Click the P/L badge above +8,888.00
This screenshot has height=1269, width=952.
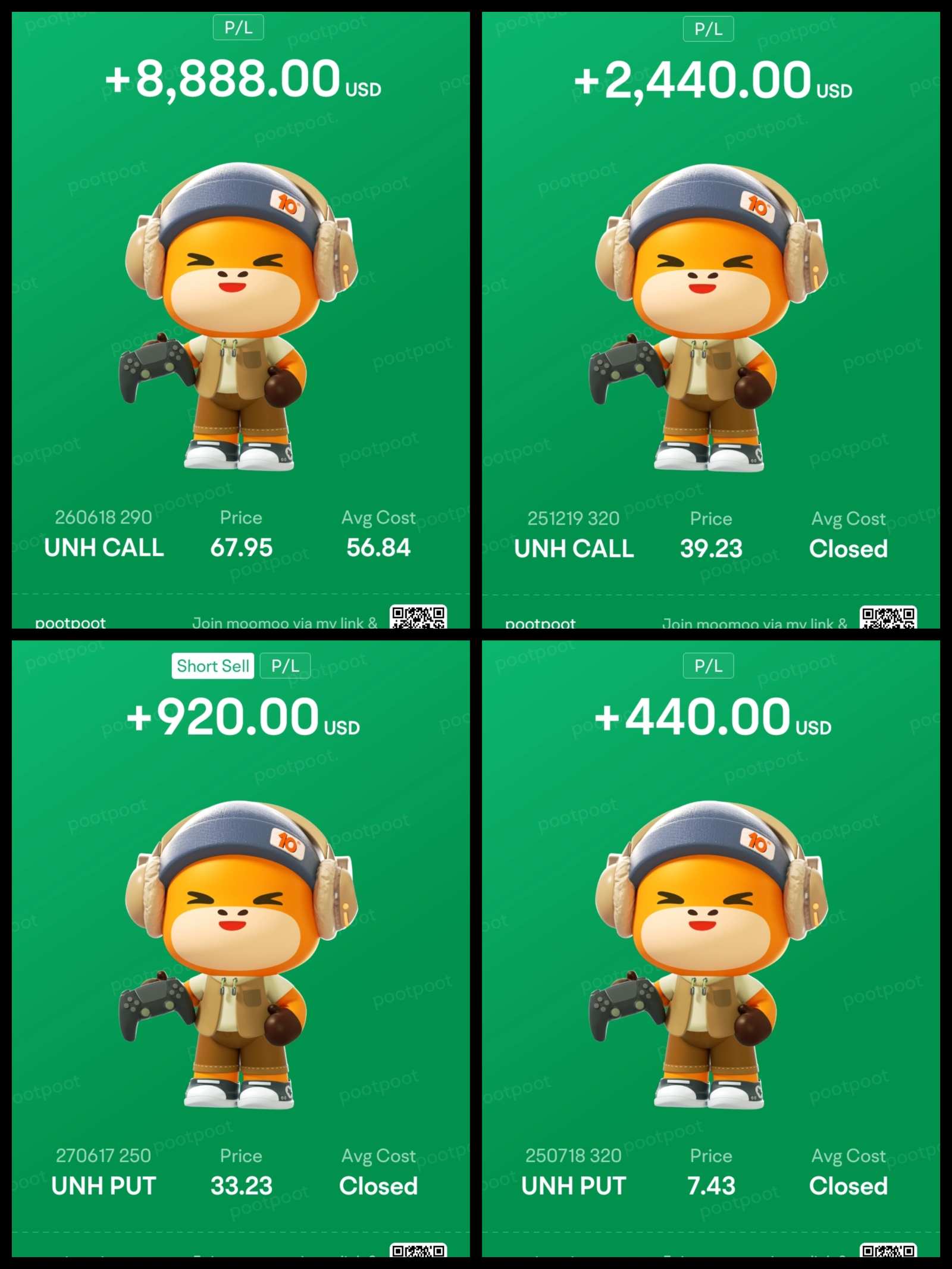tap(238, 27)
